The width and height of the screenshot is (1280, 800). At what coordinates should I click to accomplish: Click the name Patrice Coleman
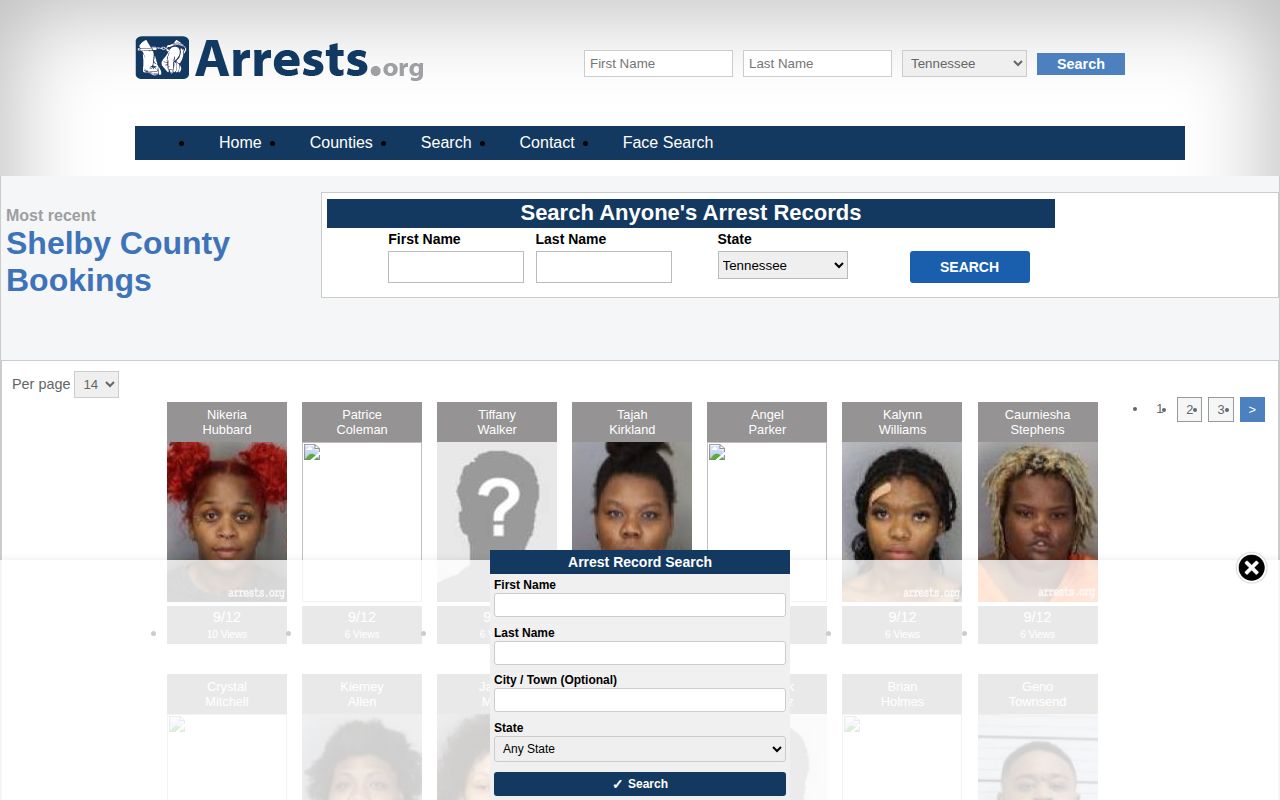pyautogui.click(x=362, y=422)
